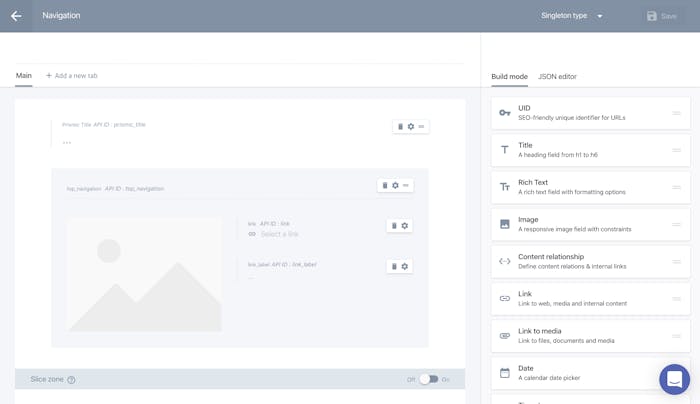Click drag handle on Rich Text card
The image size is (700, 404).
pyautogui.click(x=676, y=187)
